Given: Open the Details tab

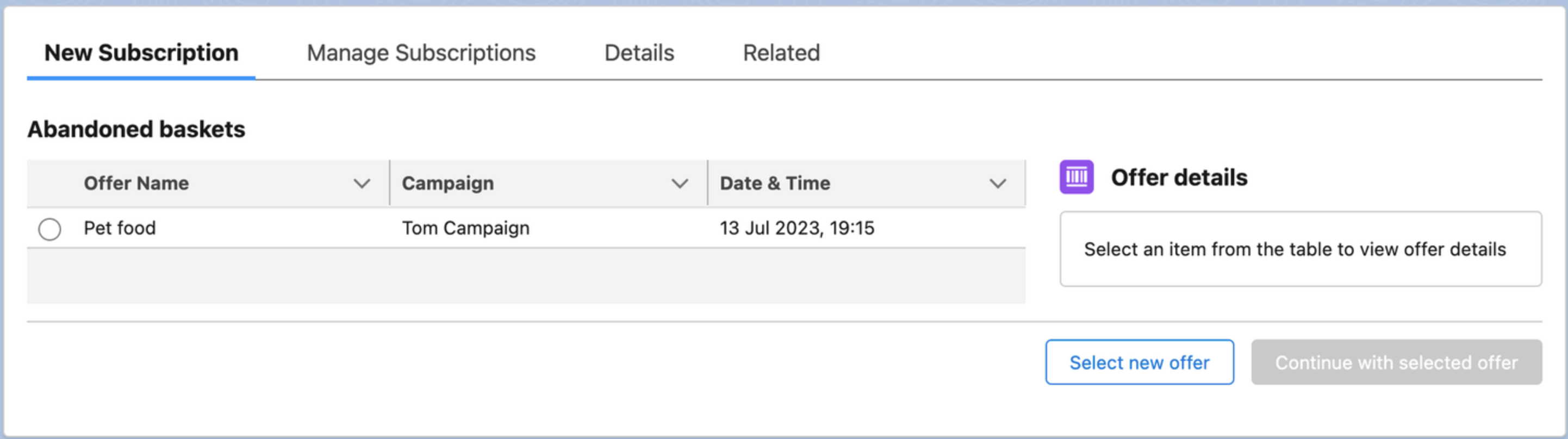Looking at the screenshot, I should 638,53.
